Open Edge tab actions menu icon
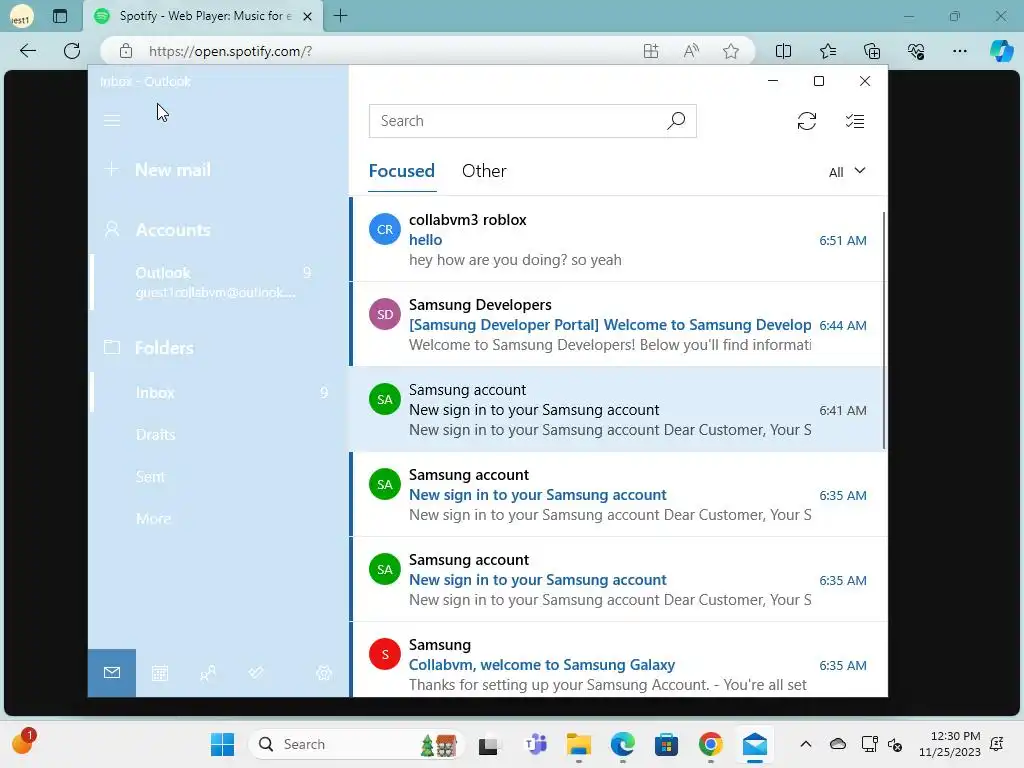The height and width of the screenshot is (768, 1024). [x=60, y=16]
